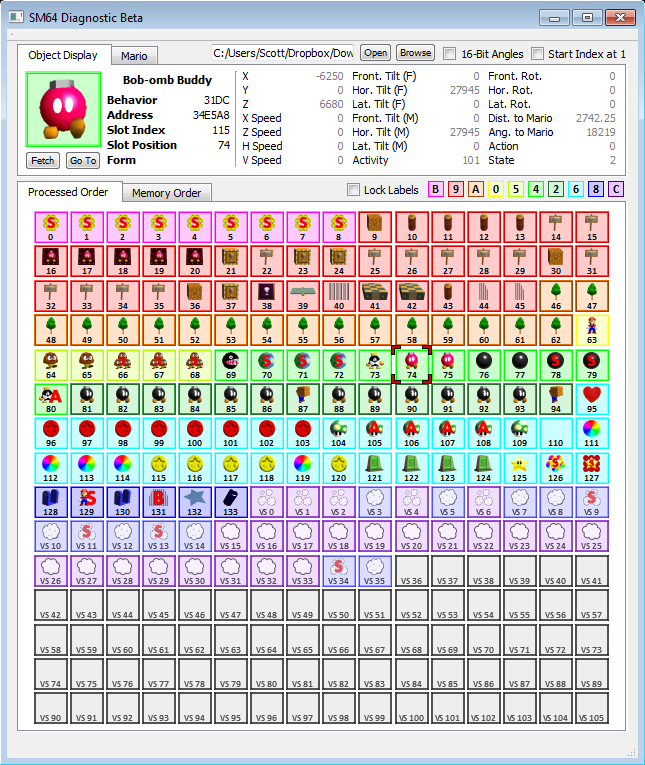Check the Lock Labels checkbox

coord(353,190)
